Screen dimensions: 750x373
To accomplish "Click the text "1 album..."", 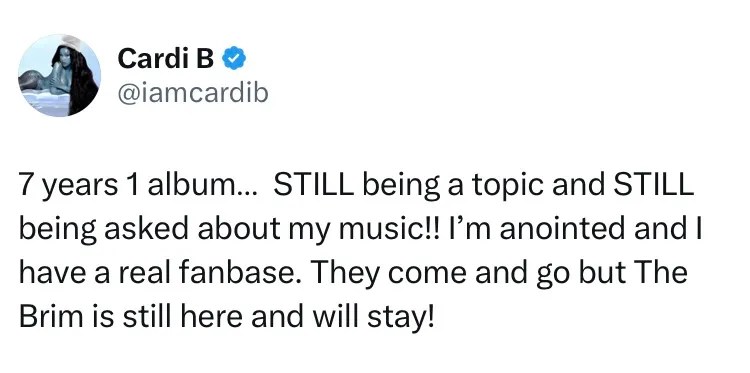I will coord(191,186).
